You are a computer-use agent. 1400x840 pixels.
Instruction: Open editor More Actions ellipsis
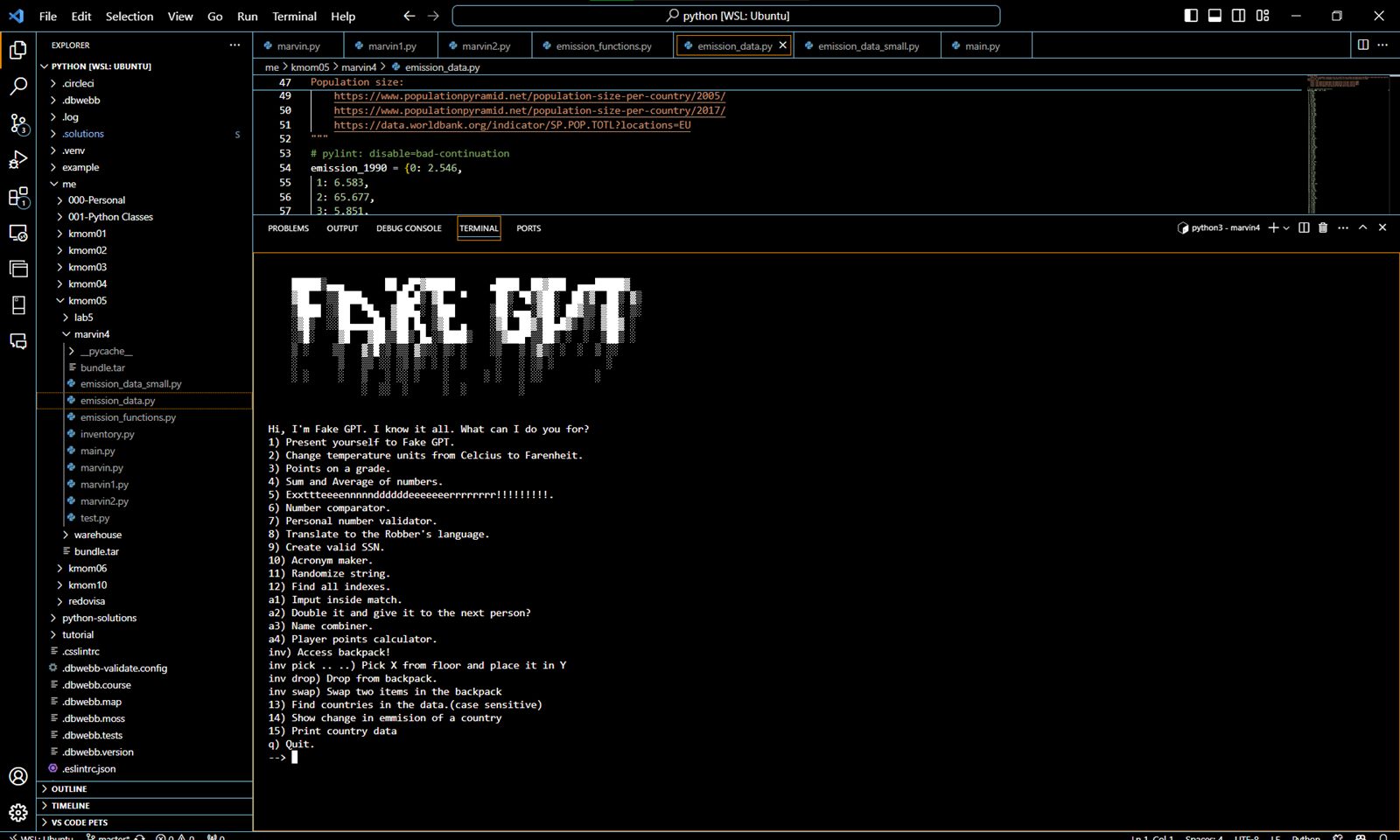coord(1382,45)
